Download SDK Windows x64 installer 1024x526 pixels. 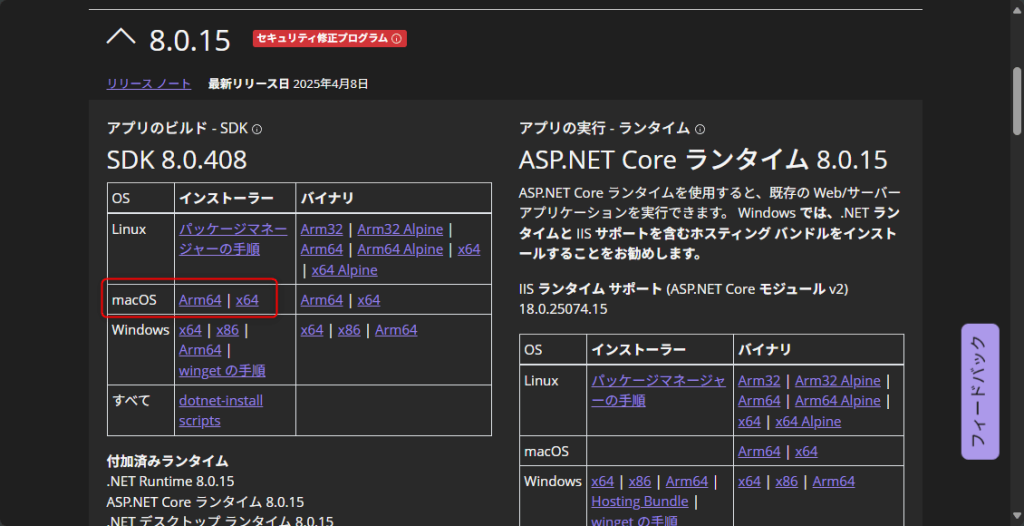(x=190, y=330)
